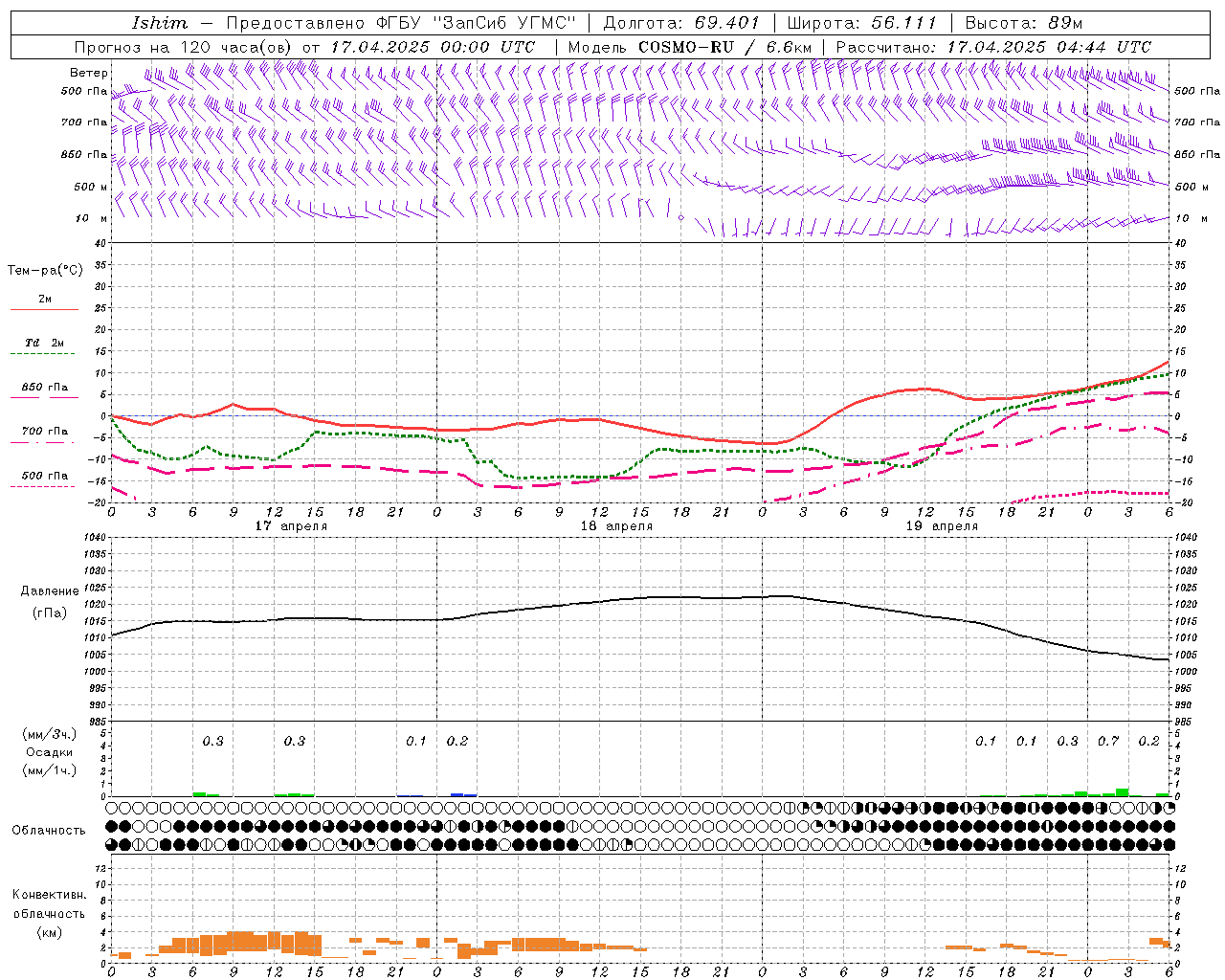
Task: Select the forecast text "Прогноз на 120 часа(ов)"
Action: (x=184, y=47)
